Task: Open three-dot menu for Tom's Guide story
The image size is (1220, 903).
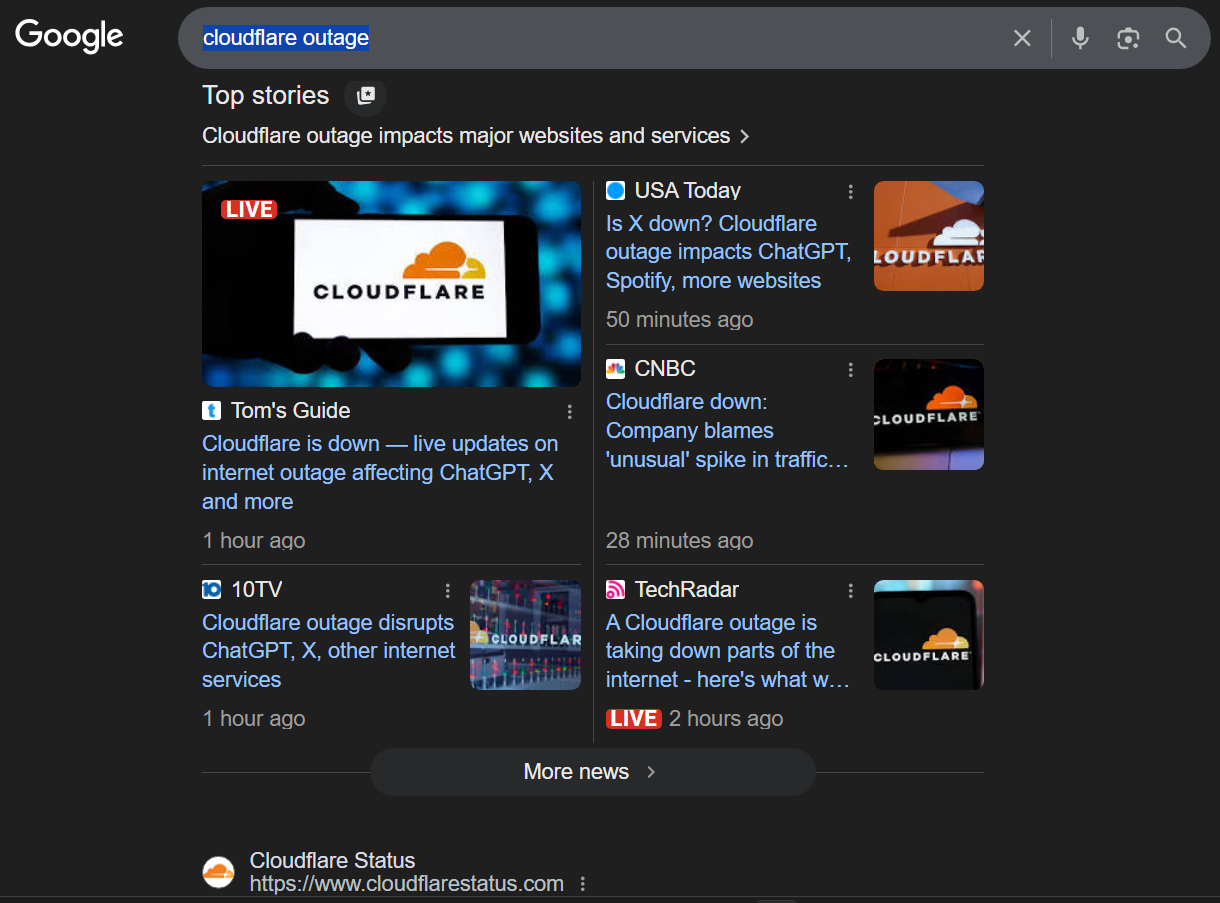Action: pos(570,412)
